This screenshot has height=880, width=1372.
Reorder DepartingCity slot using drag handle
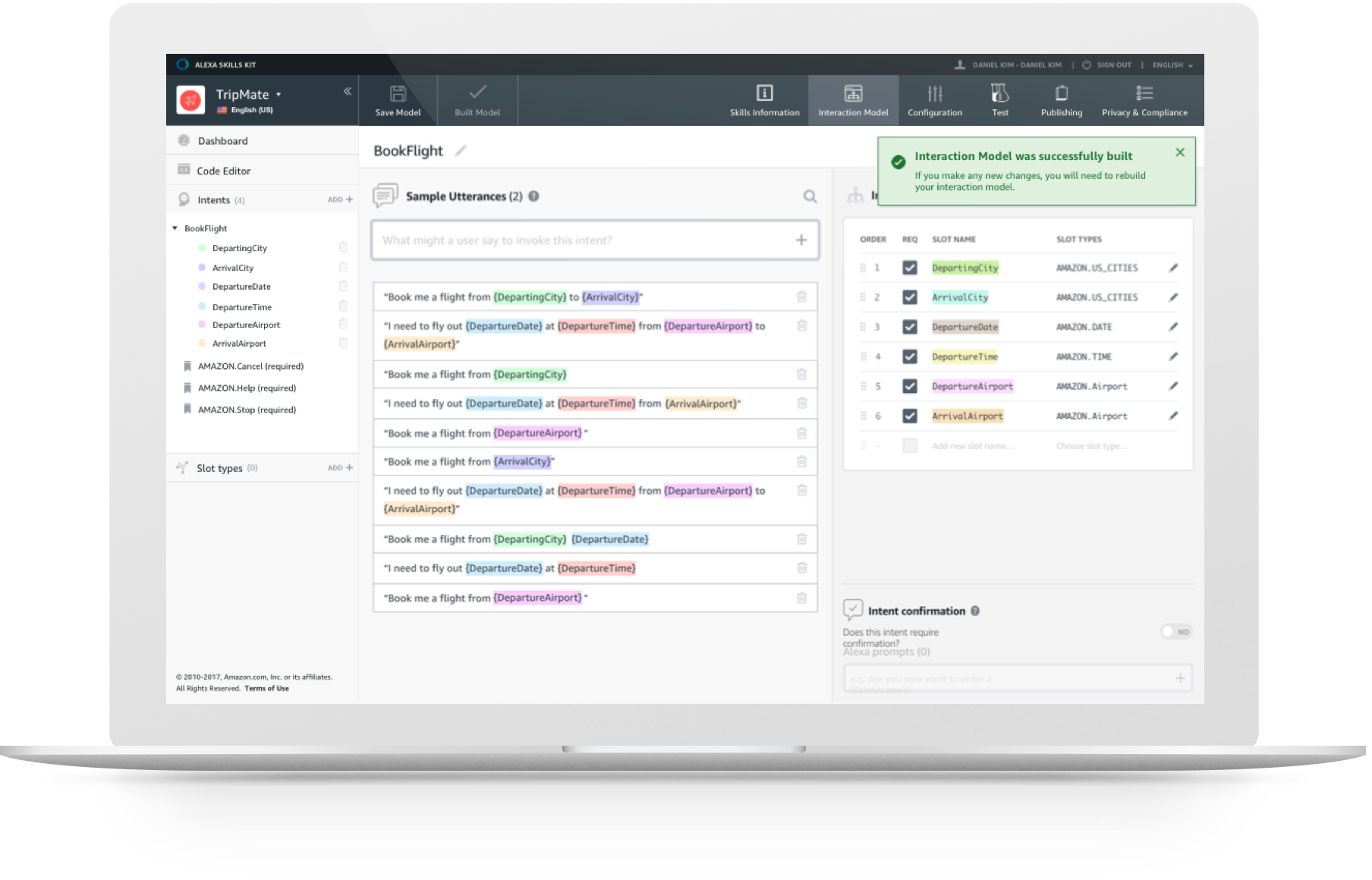(x=863, y=268)
